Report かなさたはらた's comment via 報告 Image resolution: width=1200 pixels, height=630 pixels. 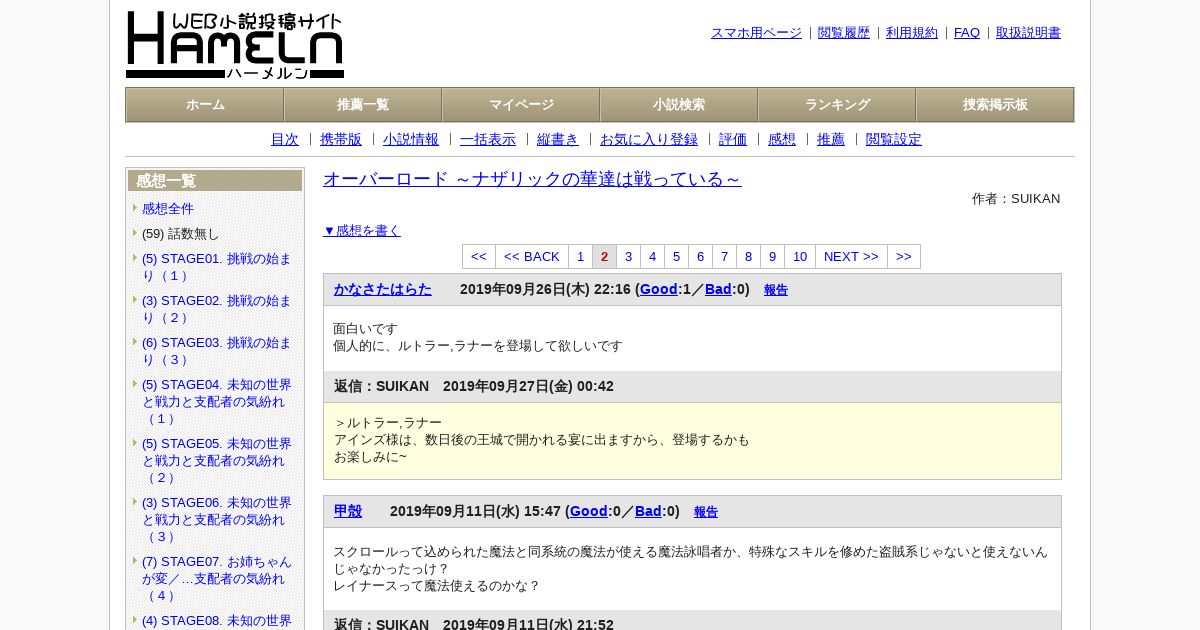[x=776, y=290]
